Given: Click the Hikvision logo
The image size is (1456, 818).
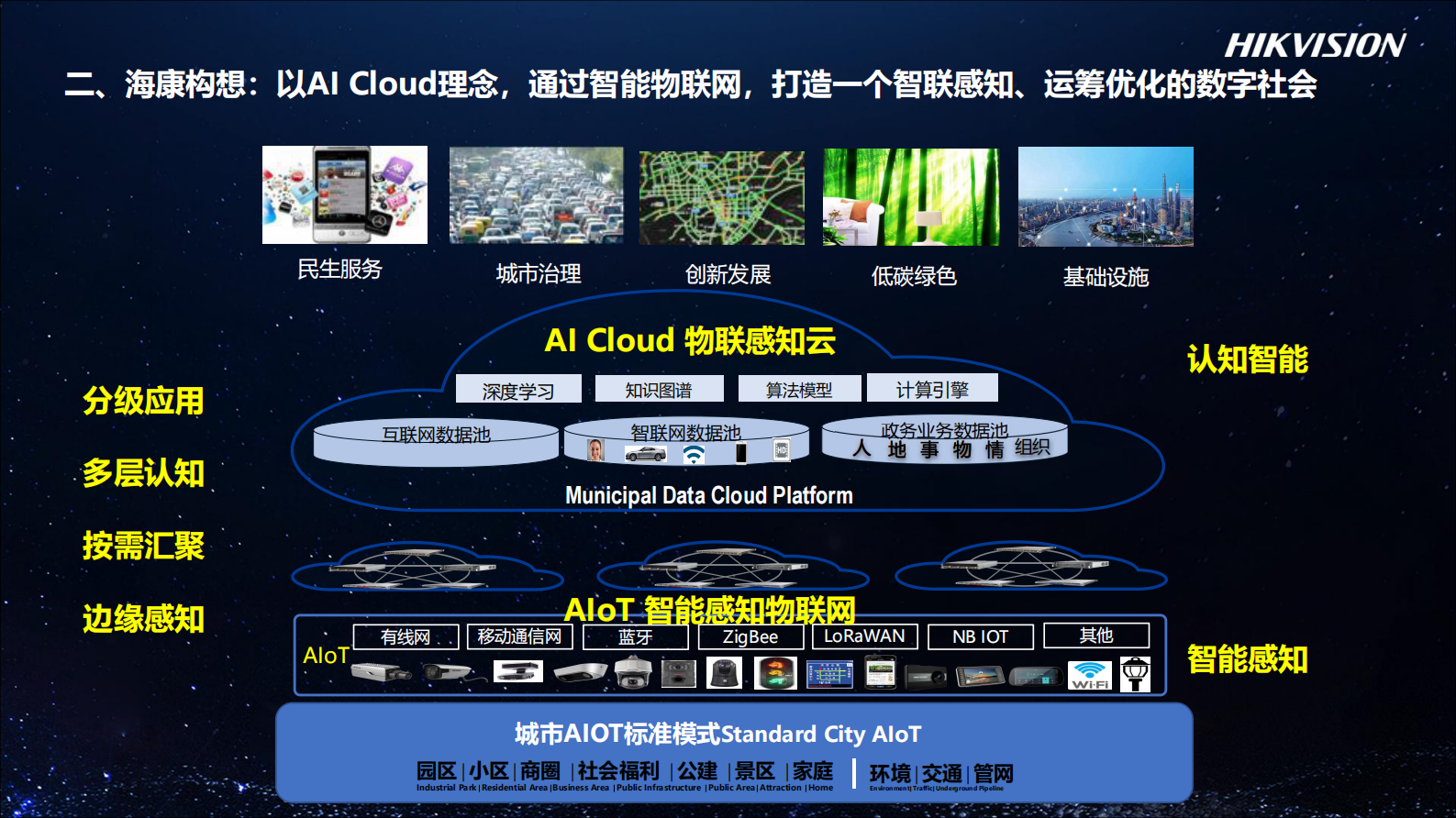Looking at the screenshot, I should (x=1315, y=45).
